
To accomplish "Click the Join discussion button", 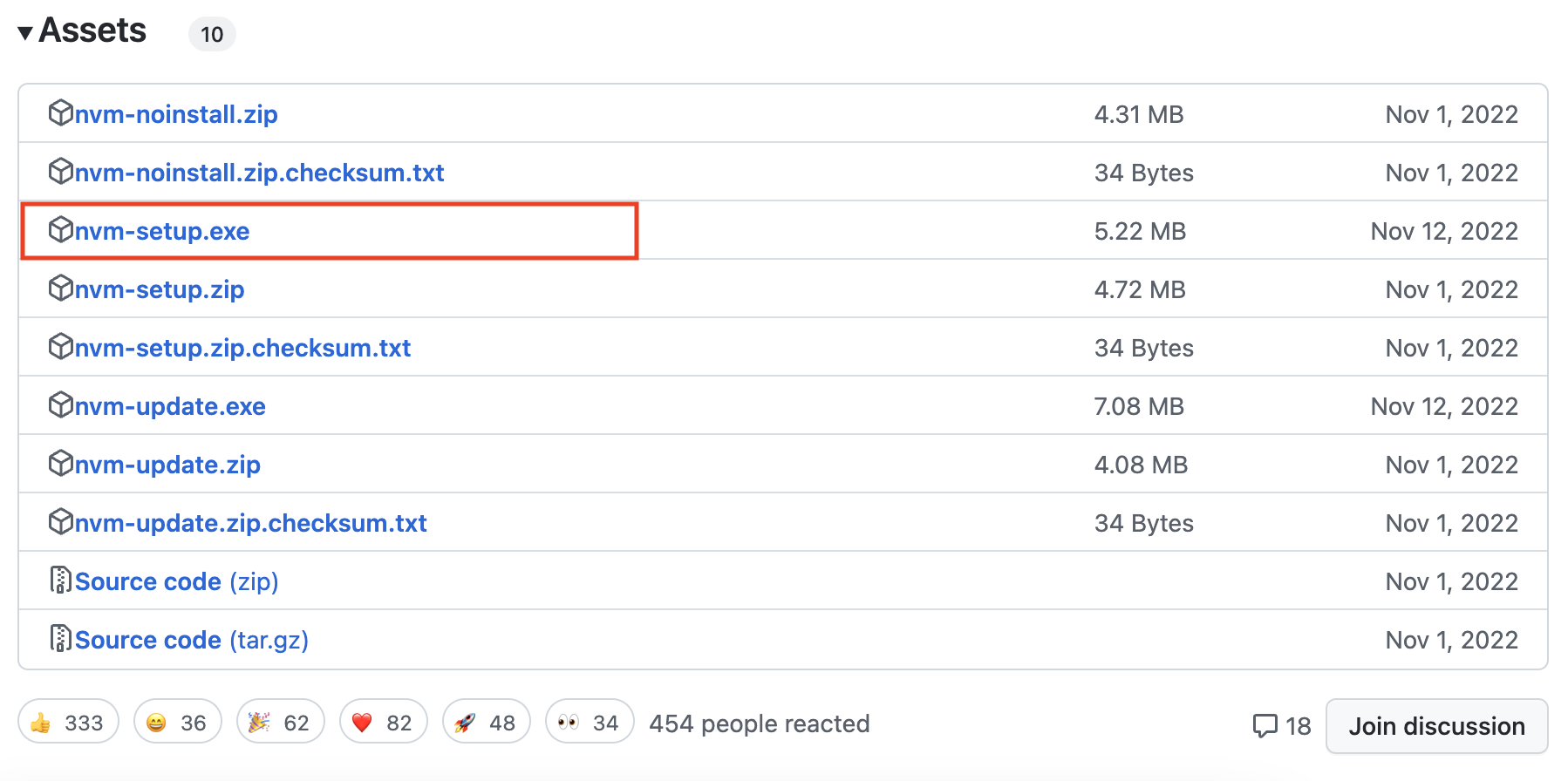I will [x=1436, y=725].
